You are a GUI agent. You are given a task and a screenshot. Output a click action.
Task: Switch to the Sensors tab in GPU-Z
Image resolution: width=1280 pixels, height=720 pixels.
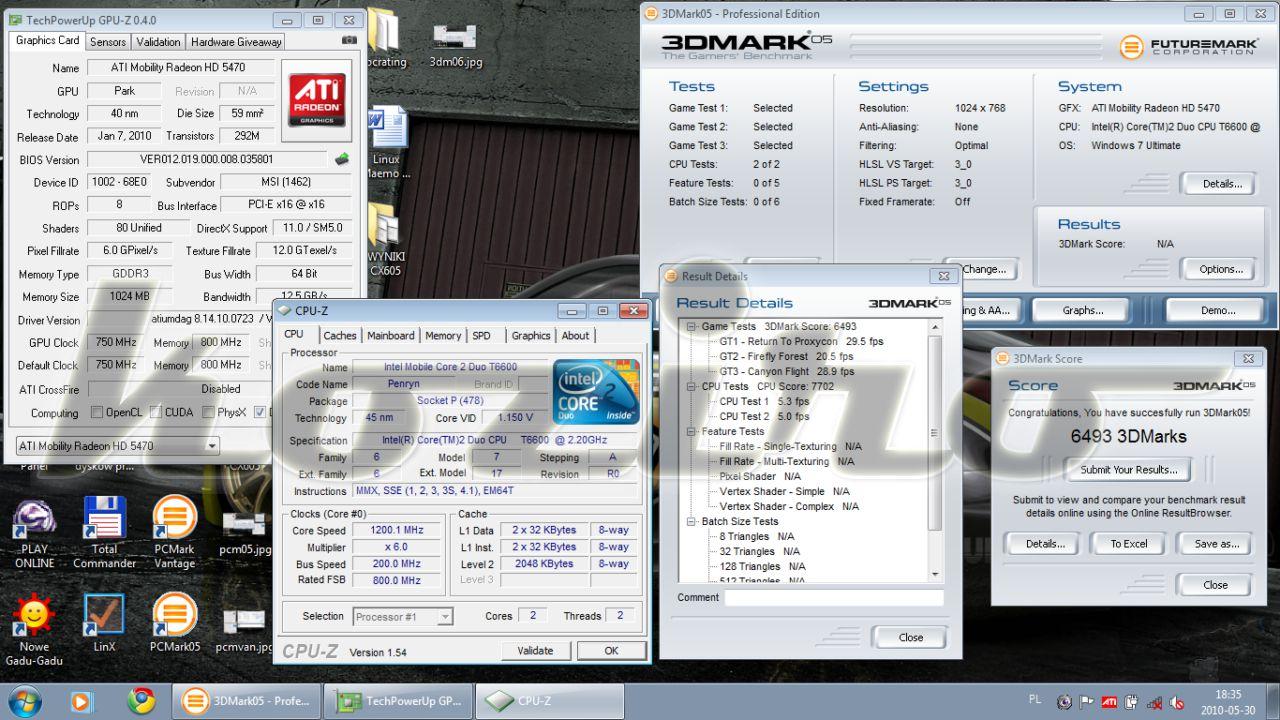[x=108, y=42]
